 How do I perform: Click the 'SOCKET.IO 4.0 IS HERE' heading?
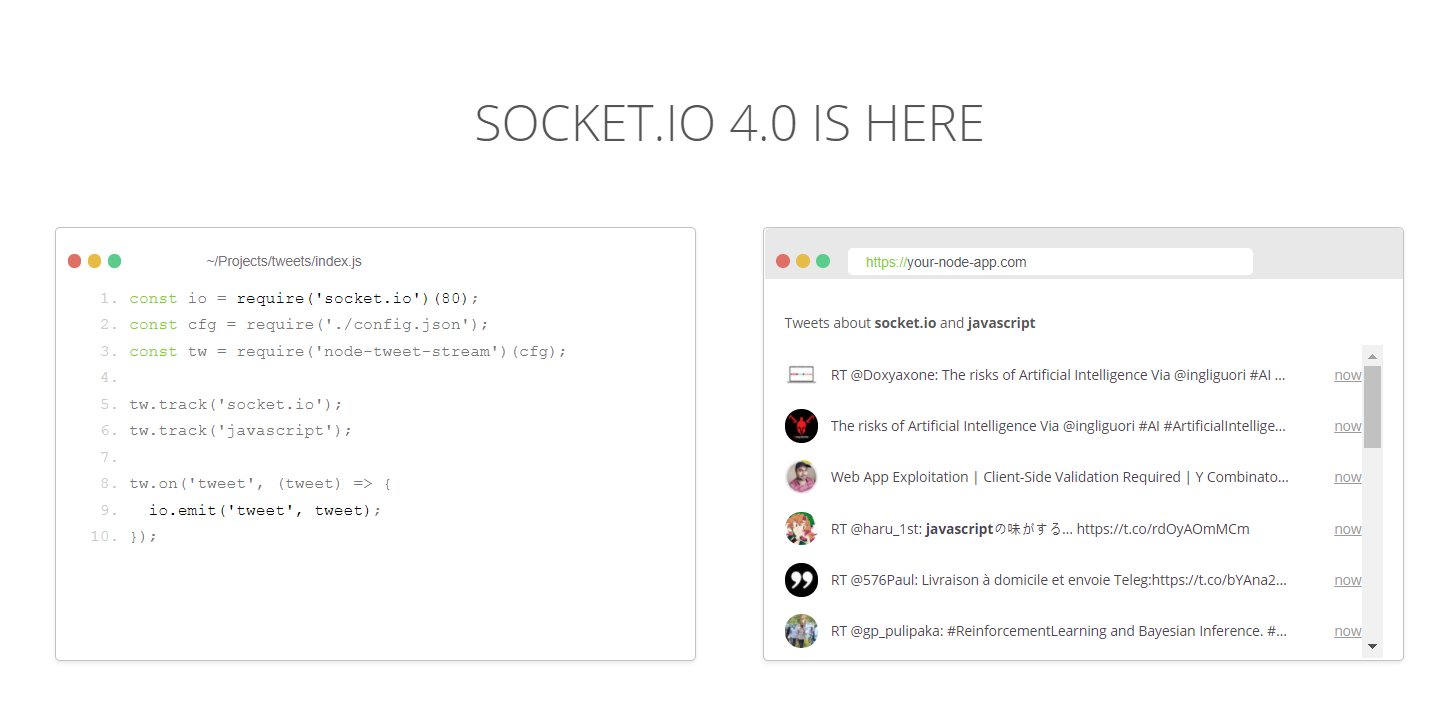coord(729,124)
